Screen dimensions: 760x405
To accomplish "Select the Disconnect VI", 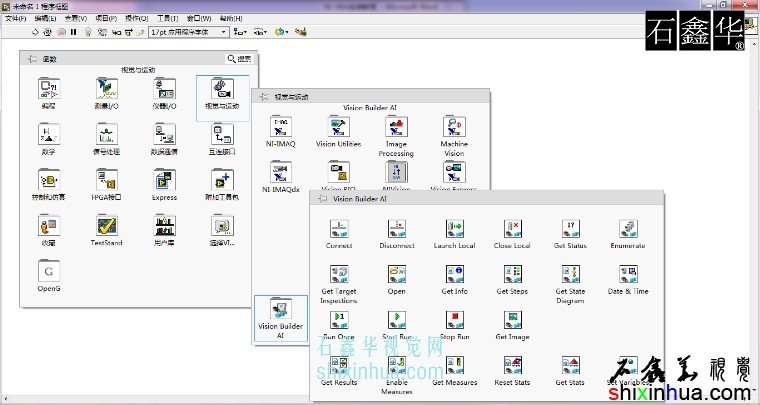I will pyautogui.click(x=397, y=234).
